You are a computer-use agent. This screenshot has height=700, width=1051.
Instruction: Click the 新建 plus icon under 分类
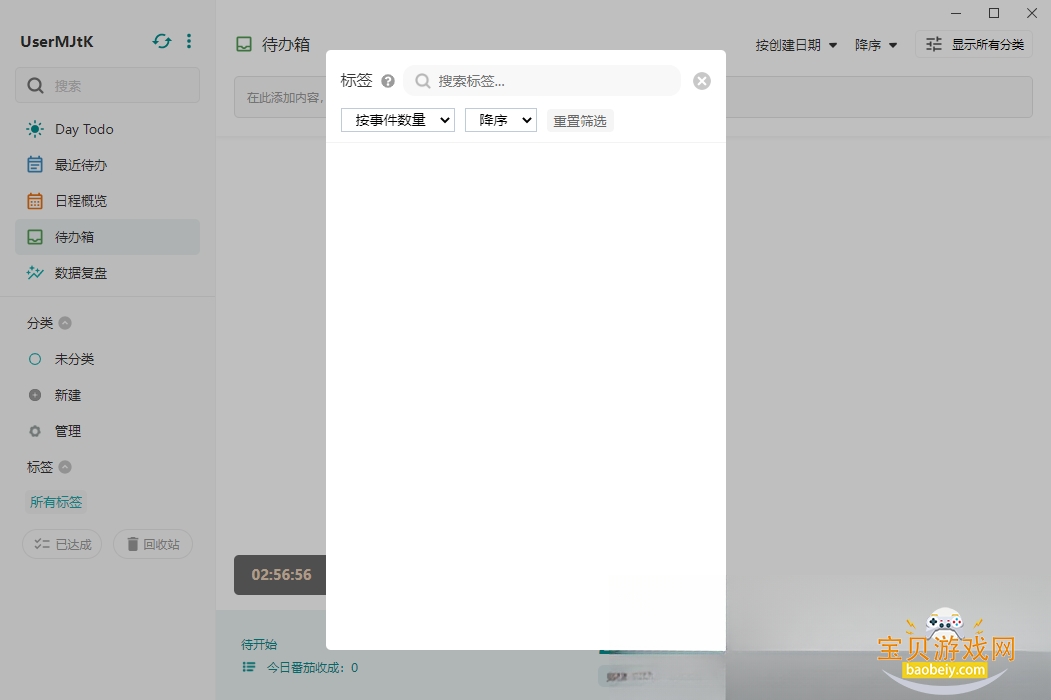click(35, 395)
